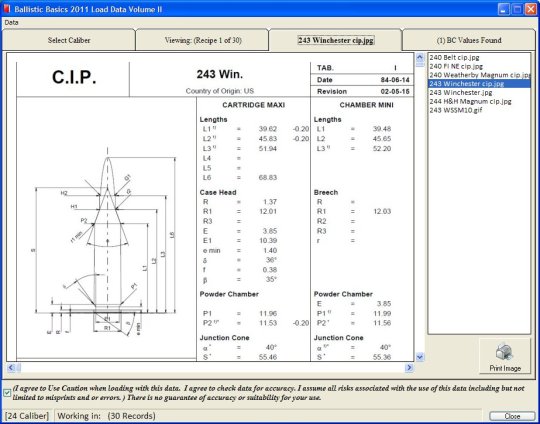The image size is (540, 424).
Task: Click the Print Image button
Action: tap(505, 356)
